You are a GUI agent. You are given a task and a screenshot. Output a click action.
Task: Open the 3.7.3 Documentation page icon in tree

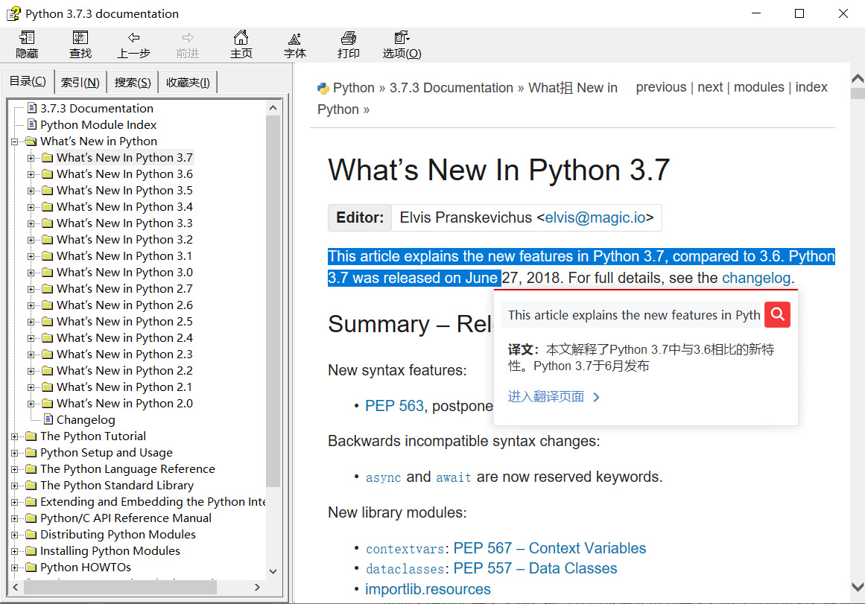click(x=32, y=108)
